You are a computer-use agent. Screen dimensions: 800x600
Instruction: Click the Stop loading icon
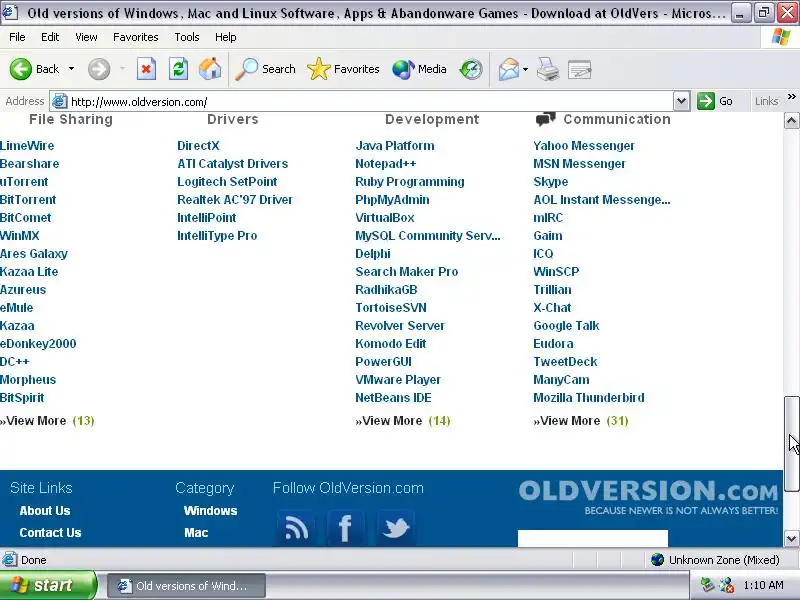click(x=146, y=69)
